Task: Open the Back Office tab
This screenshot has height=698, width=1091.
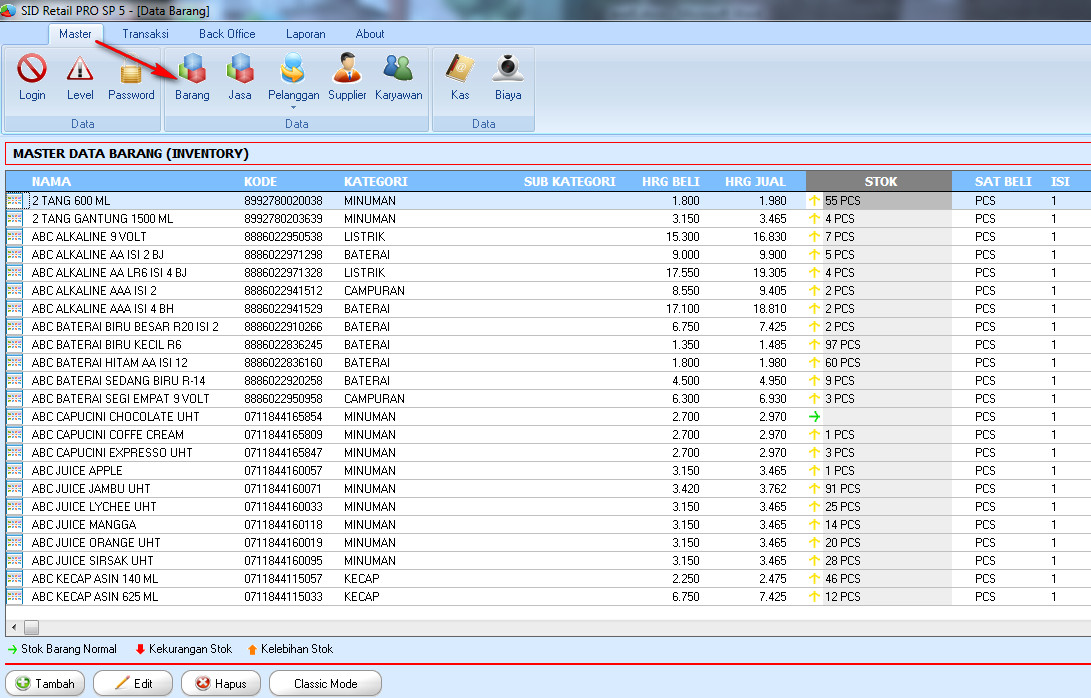Action: click(x=227, y=34)
